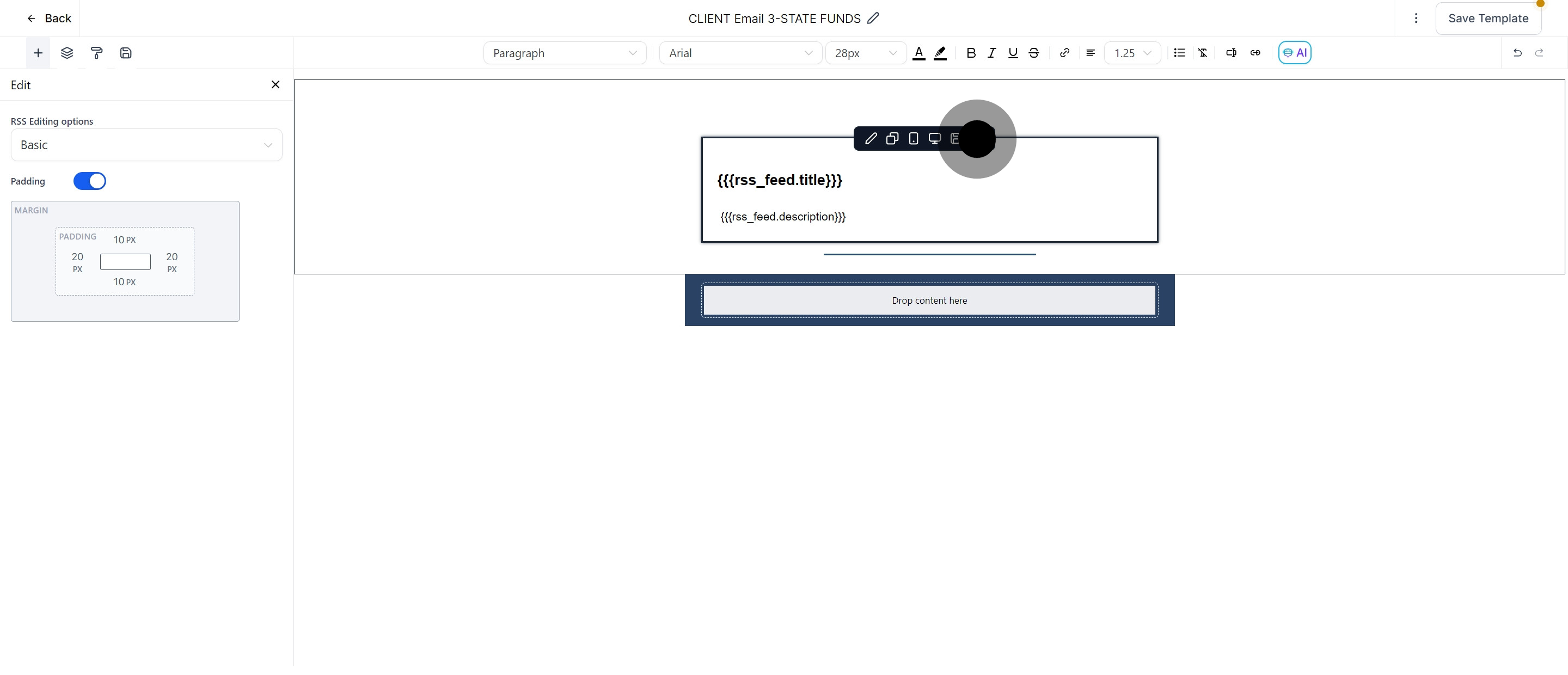This screenshot has width=1568, height=675.
Task: Insert a hyperlink with link icon
Action: pyautogui.click(x=1064, y=53)
